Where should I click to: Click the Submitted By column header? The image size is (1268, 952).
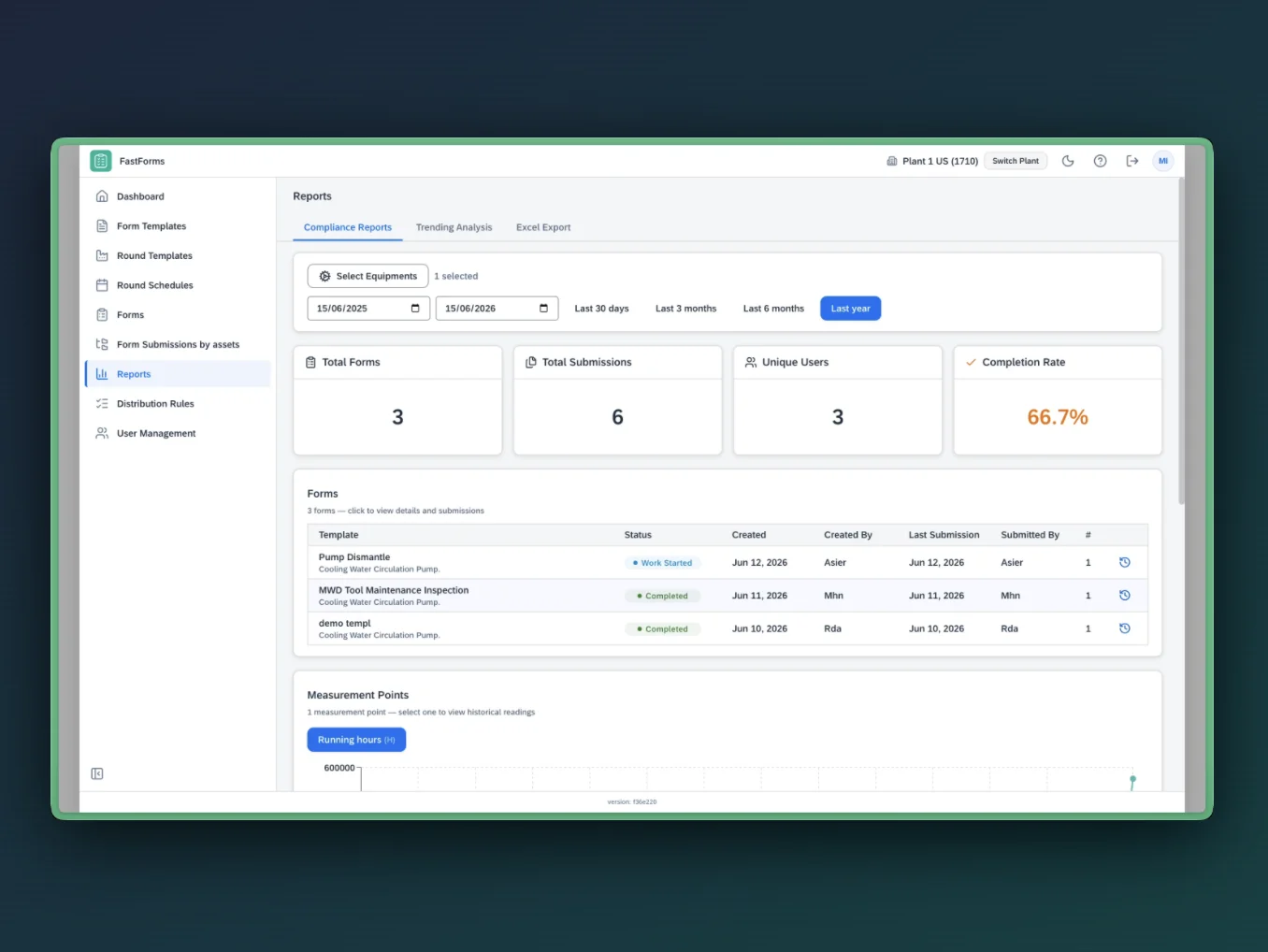(x=1030, y=535)
